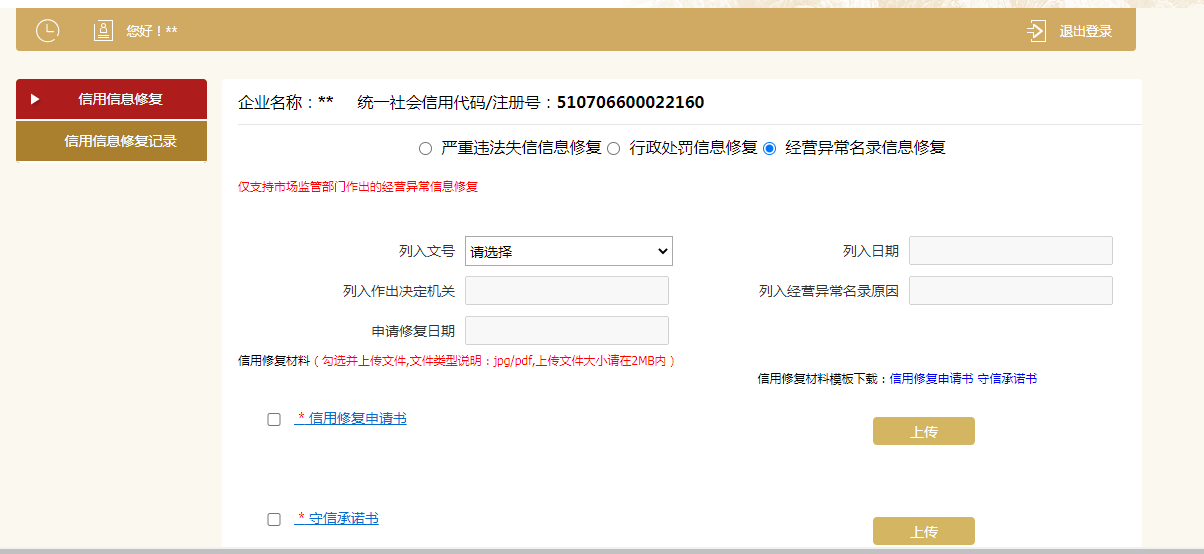Select the 严重违法失信信息修复 radio button
The height and width of the screenshot is (554, 1204).
(425, 149)
